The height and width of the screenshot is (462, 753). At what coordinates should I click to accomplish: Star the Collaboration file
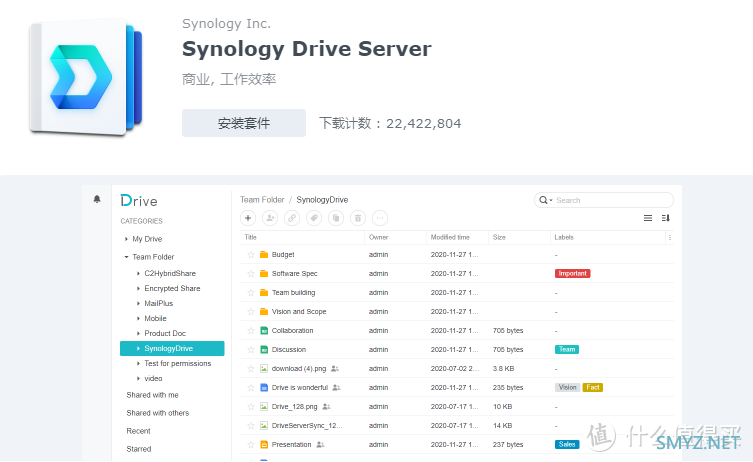[251, 330]
